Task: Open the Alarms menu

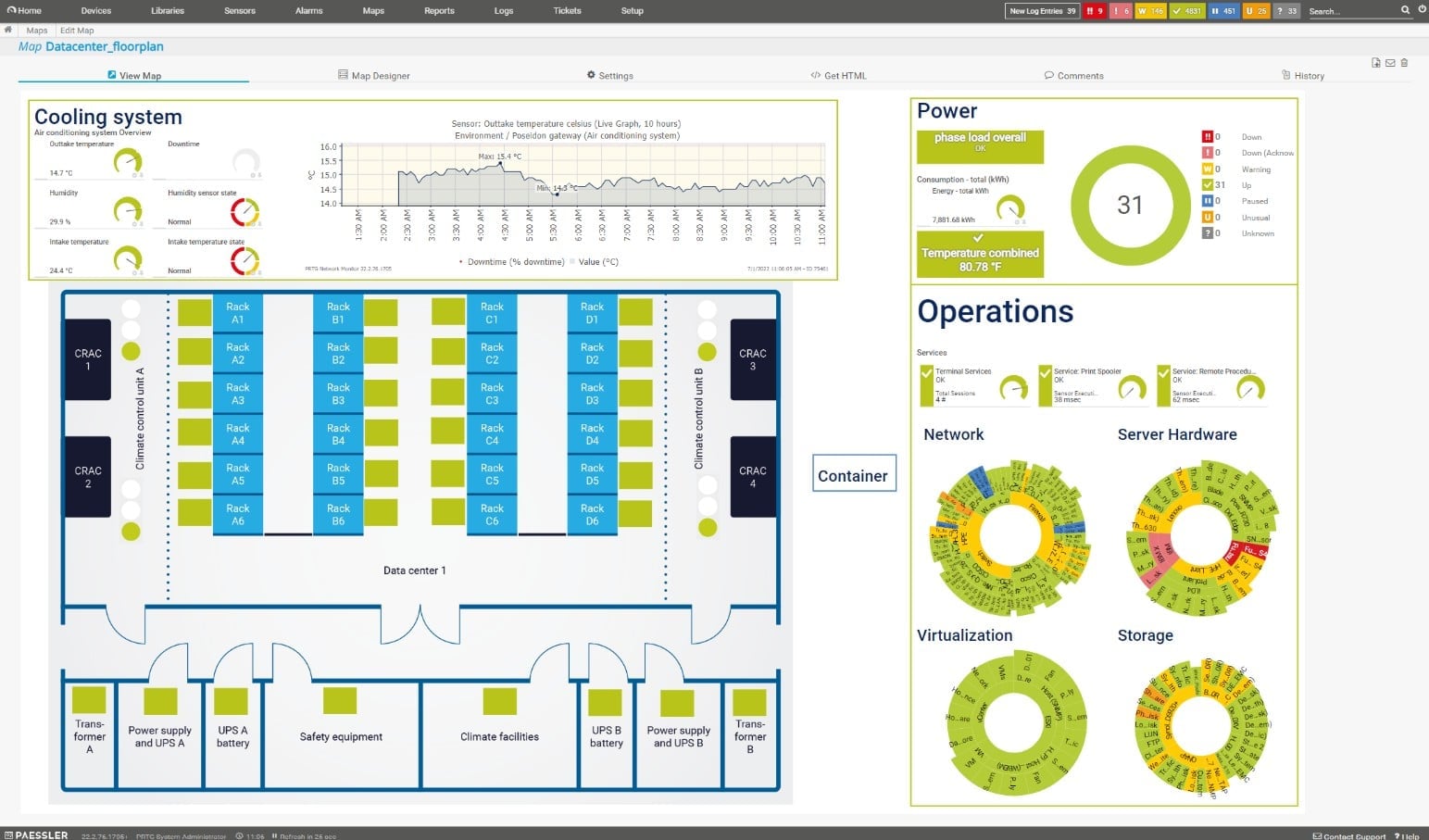Action: tap(309, 11)
